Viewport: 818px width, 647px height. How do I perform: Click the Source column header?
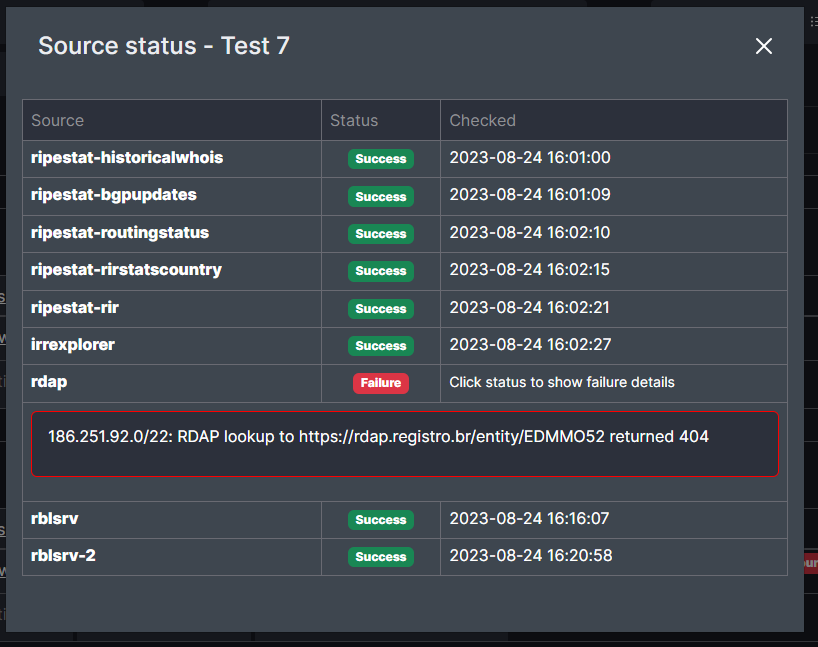pos(58,120)
